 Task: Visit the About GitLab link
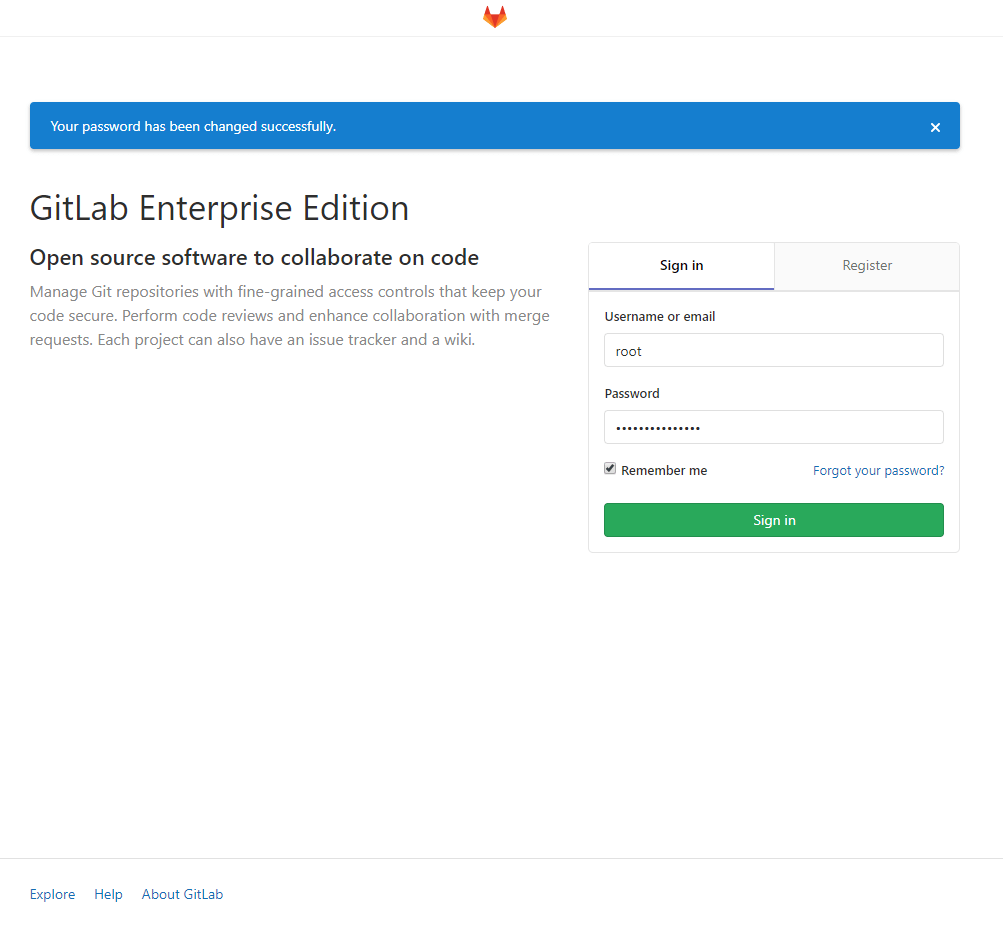[182, 893]
